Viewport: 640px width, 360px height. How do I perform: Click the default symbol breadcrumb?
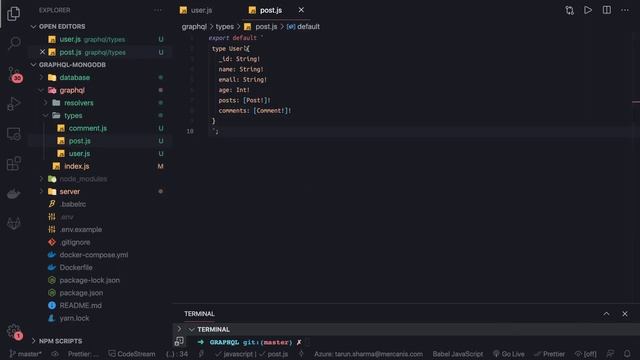(303, 27)
